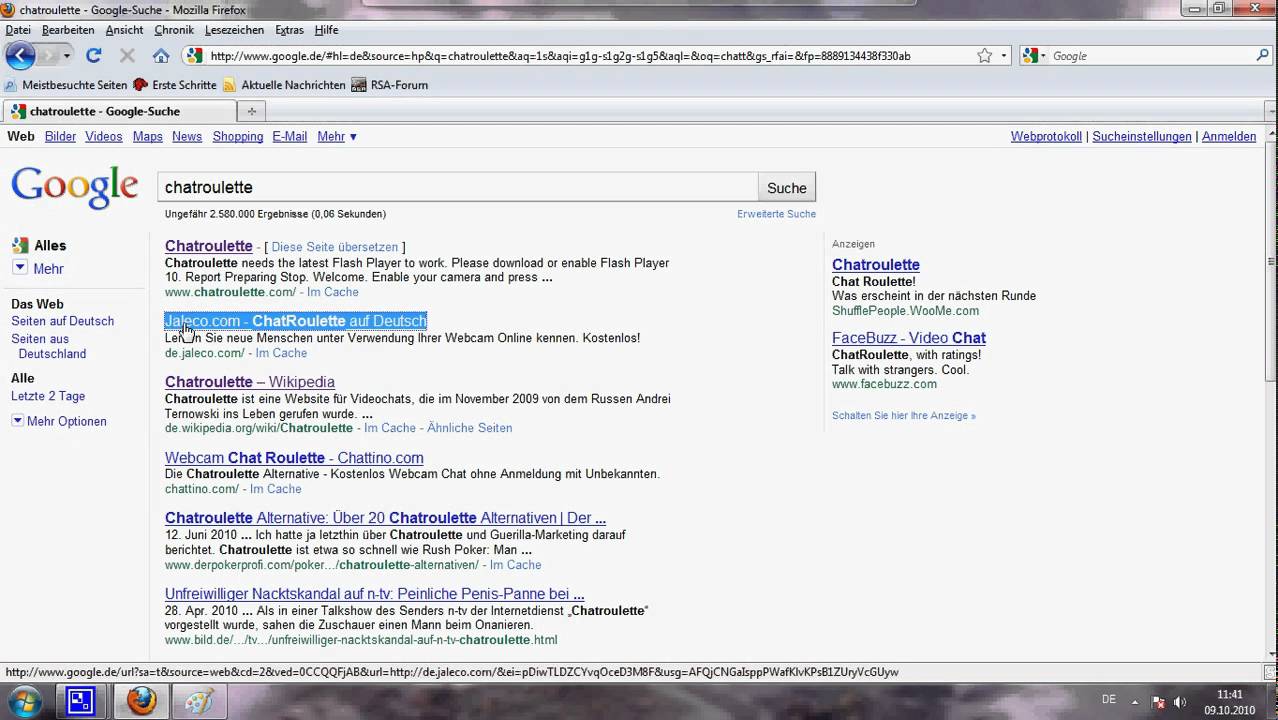Screen dimensions: 1278x720
Task: Click the stop loading X icon
Action: 127,56
